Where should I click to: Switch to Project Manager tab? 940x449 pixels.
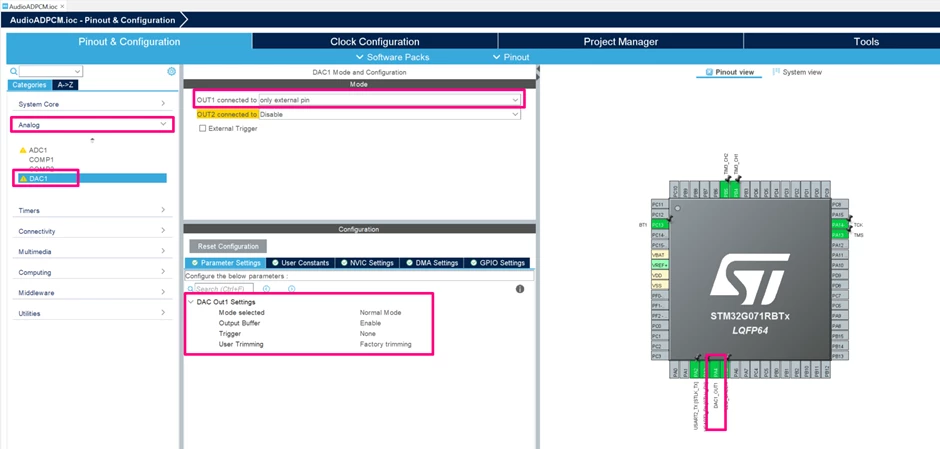tap(620, 41)
